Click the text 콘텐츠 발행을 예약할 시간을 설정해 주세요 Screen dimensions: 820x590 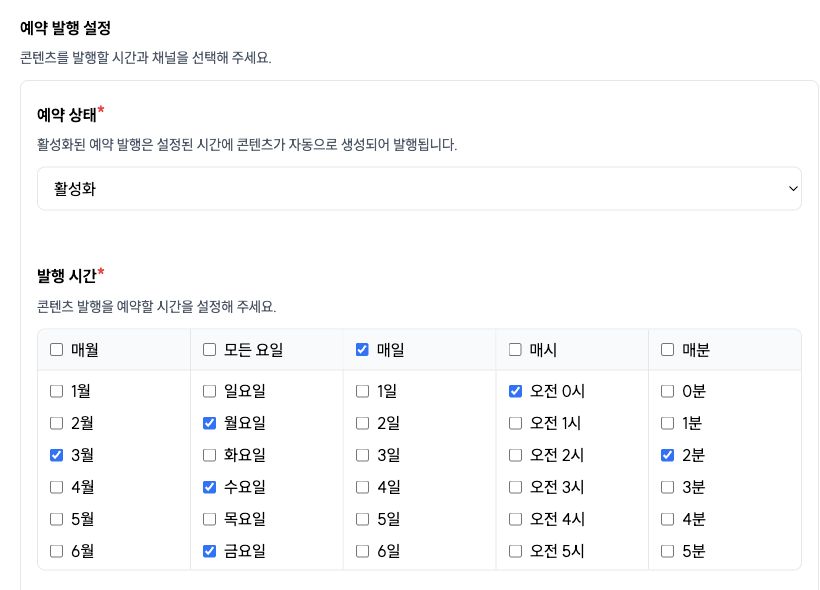click(156, 307)
